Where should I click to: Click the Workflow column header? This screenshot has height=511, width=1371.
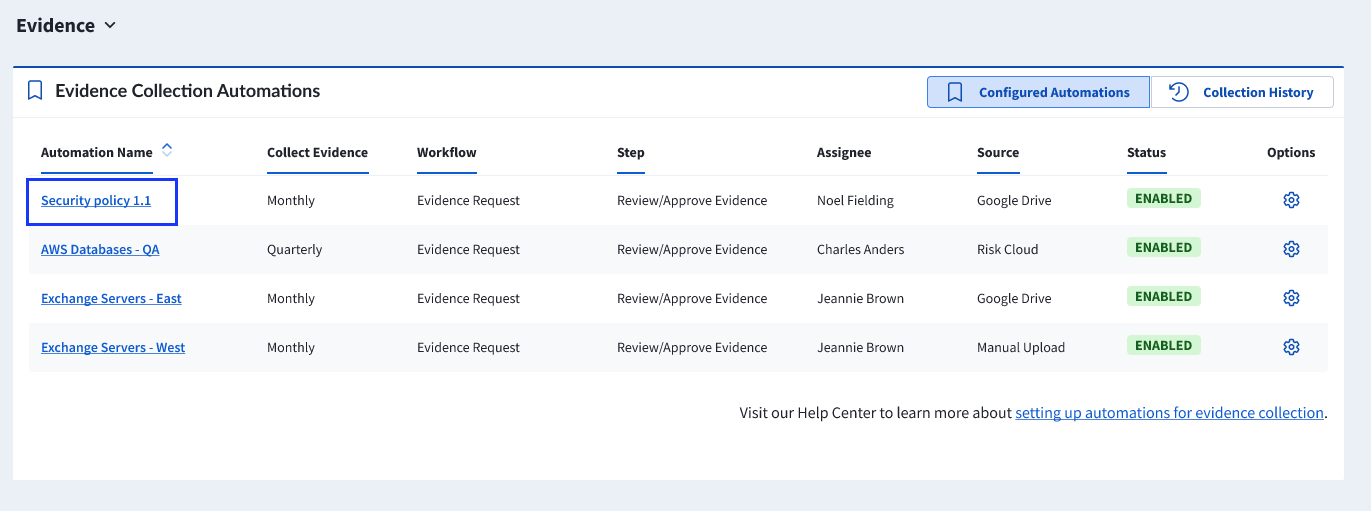pos(447,152)
